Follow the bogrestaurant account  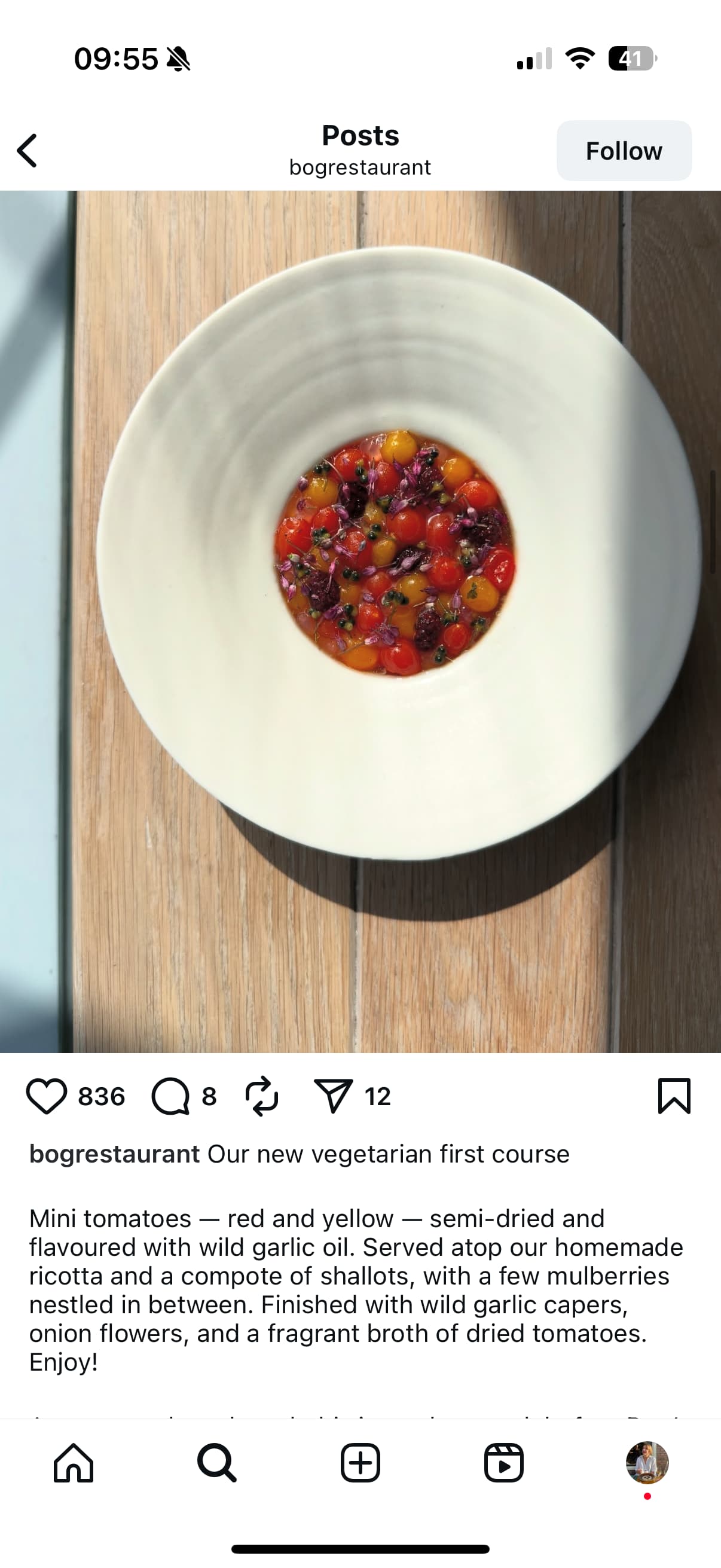[x=624, y=151]
